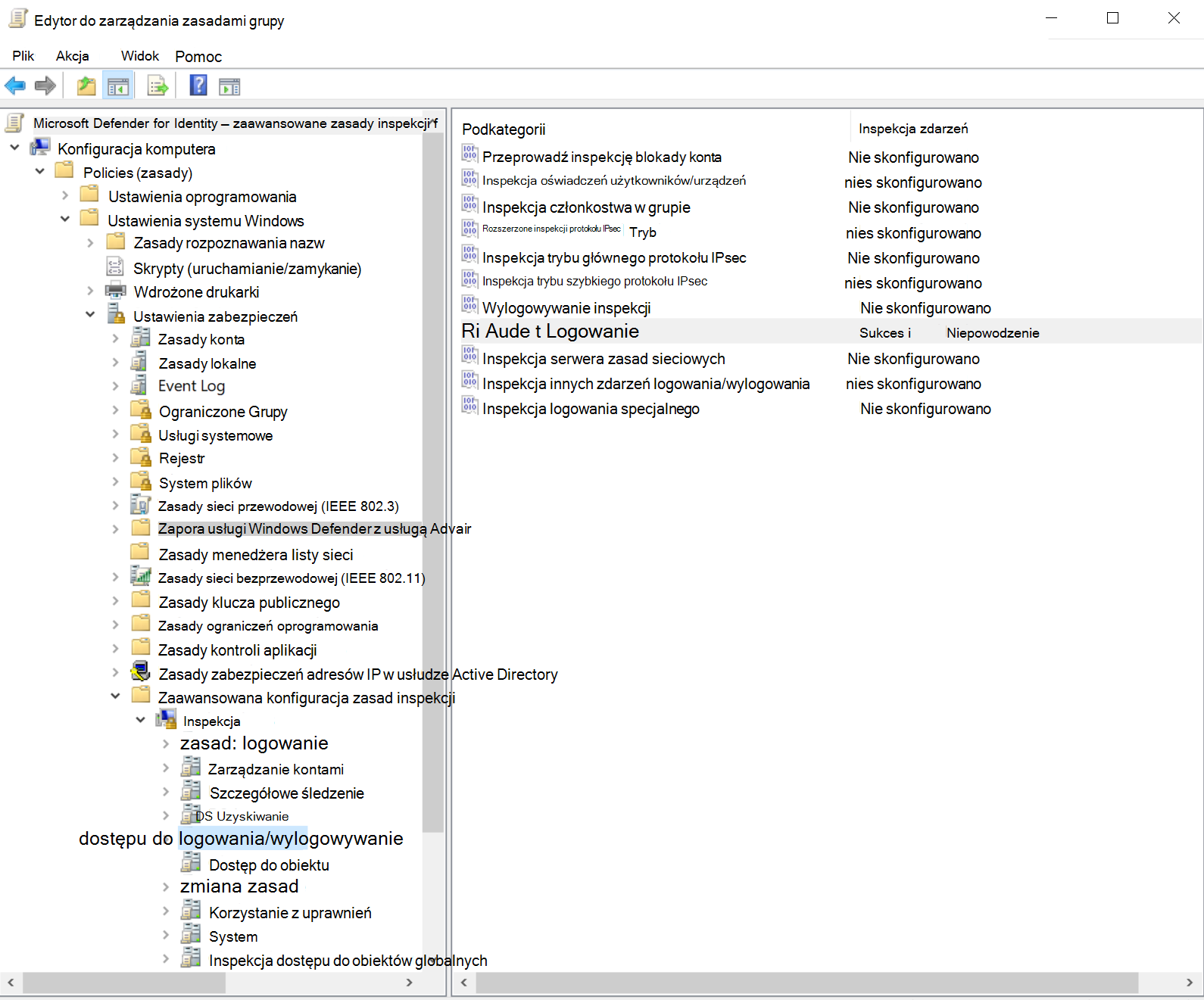Click the Inspekcja logowania specjalnego policy icon
The height and width of the screenshot is (1000, 1204).
pyautogui.click(x=470, y=406)
